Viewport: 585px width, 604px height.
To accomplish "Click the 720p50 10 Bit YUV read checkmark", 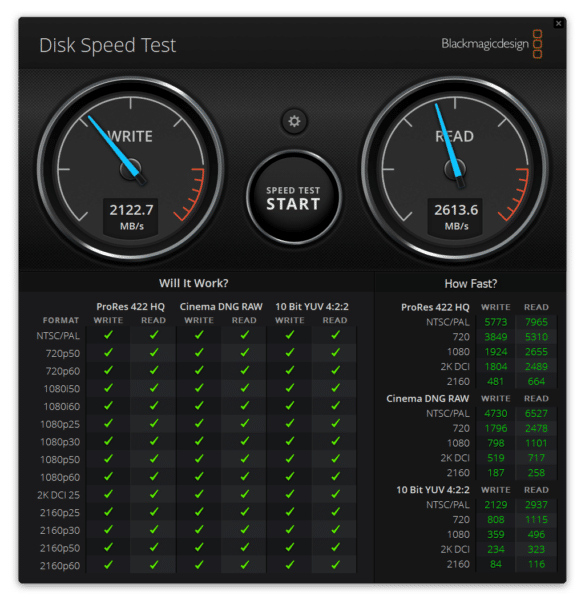I will [335, 353].
